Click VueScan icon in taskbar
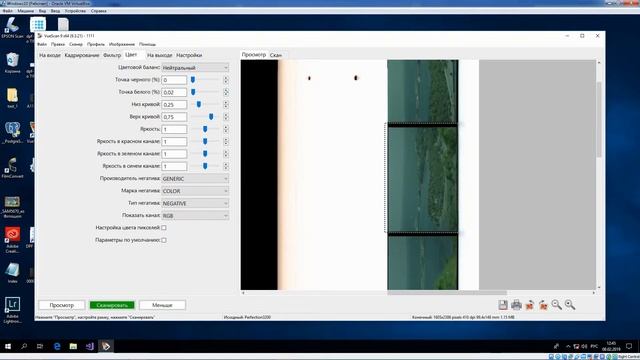The height and width of the screenshot is (360, 640). point(106,346)
